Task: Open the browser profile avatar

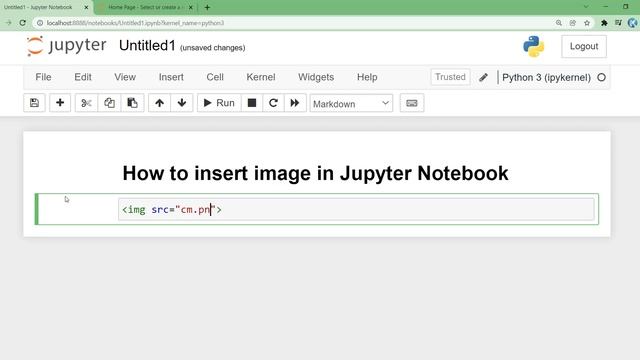Action: click(x=633, y=23)
